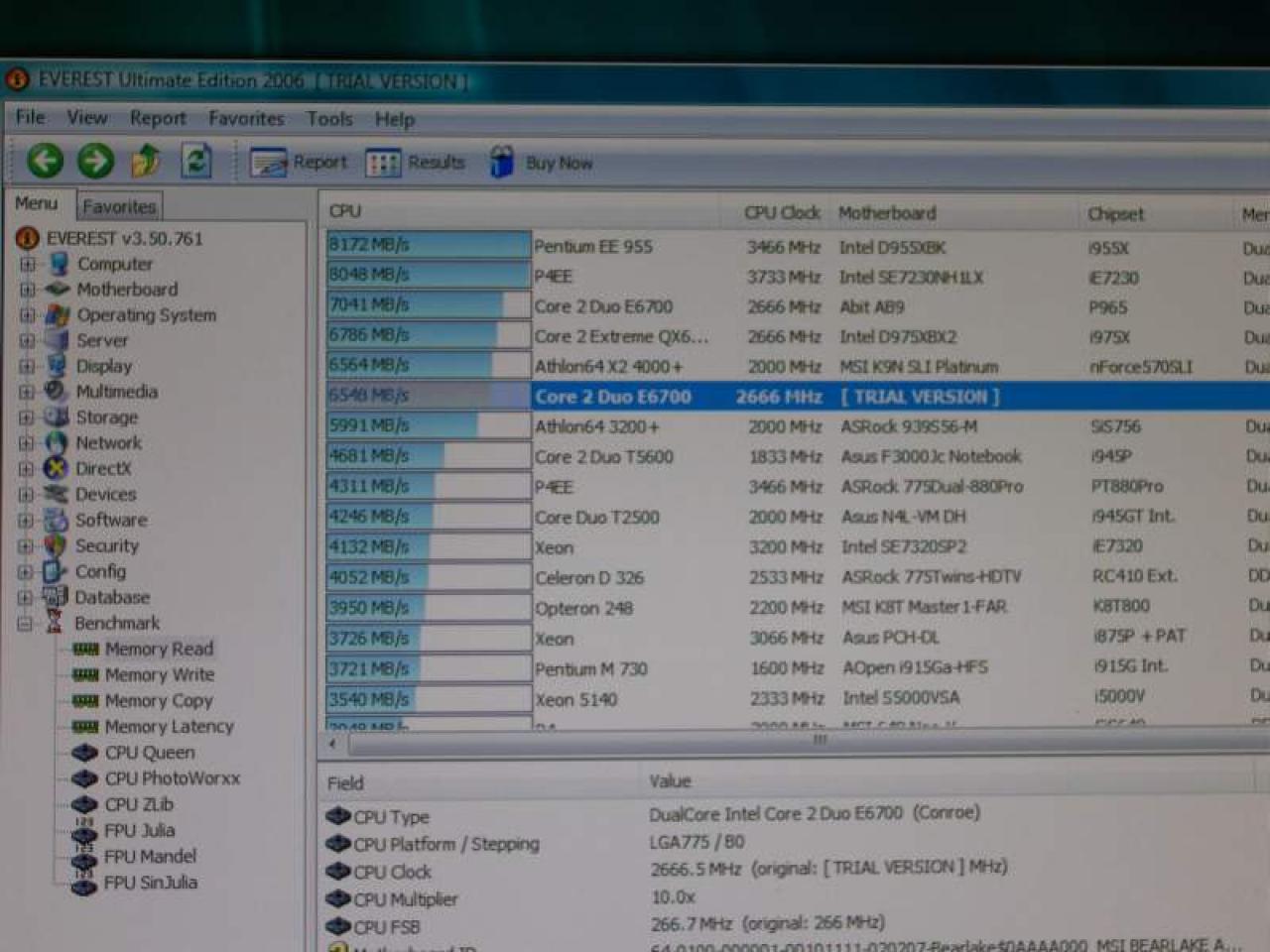Open the Favorites menu
This screenshot has height=952, width=1270.
pyautogui.click(x=246, y=119)
